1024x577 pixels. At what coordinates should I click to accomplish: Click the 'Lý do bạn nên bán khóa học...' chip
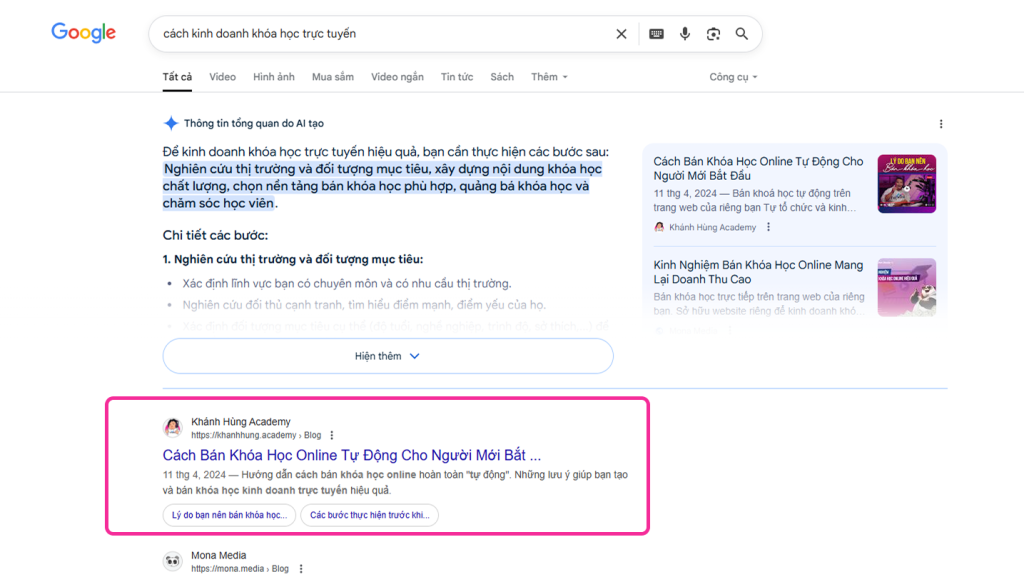(x=229, y=515)
